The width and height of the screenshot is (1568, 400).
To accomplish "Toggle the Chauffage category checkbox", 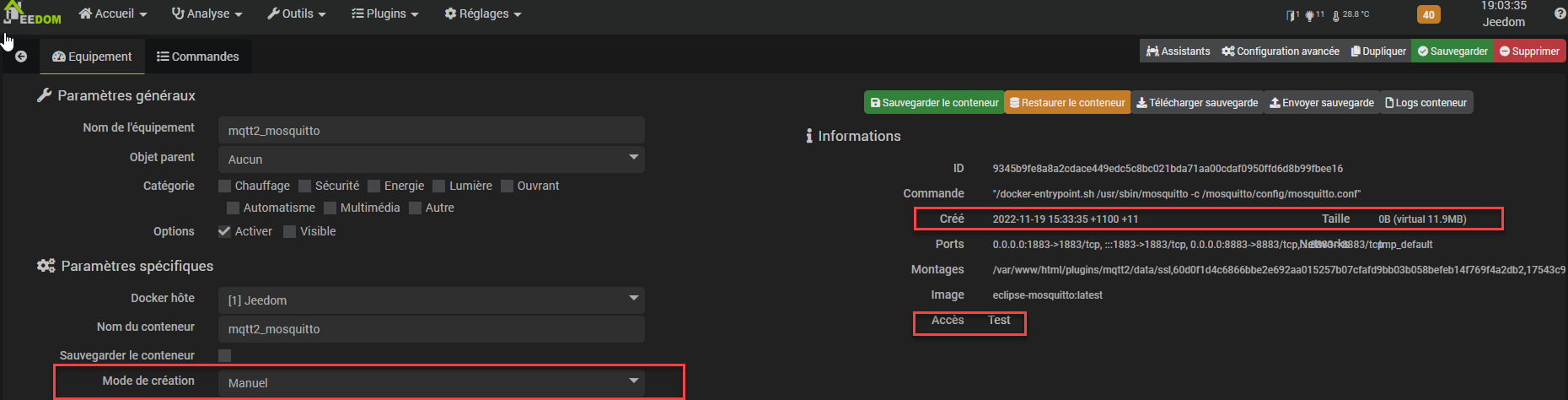I will pos(224,186).
